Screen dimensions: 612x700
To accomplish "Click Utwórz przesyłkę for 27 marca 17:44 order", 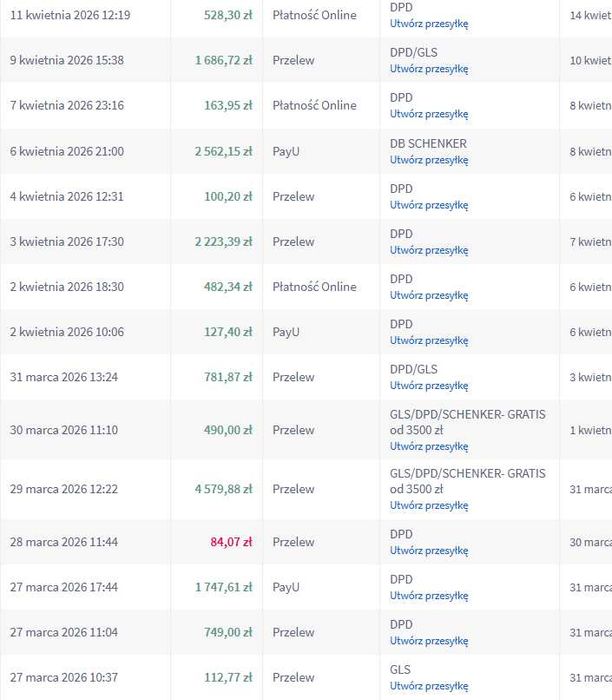I will coord(429,595).
